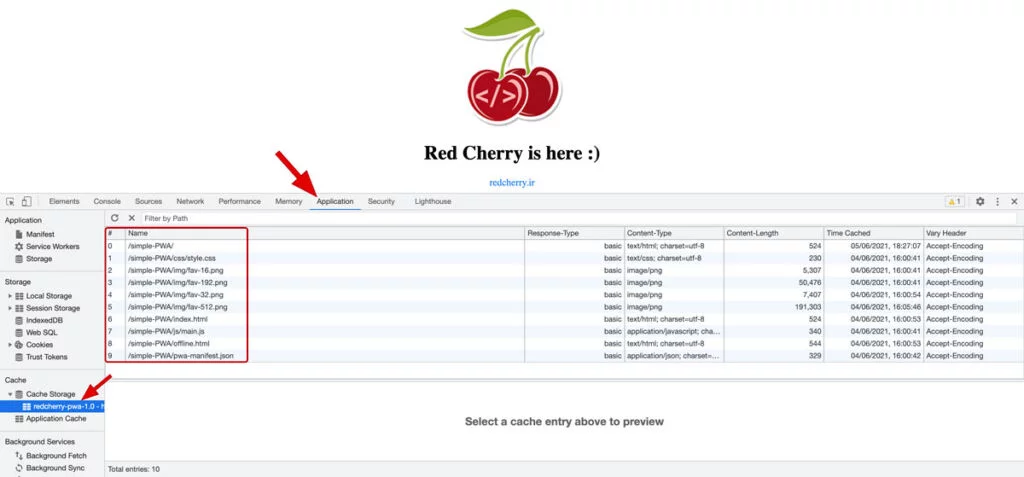The height and width of the screenshot is (477, 1024).
Task: Delete selected cache entry with X
Action: coord(131,218)
